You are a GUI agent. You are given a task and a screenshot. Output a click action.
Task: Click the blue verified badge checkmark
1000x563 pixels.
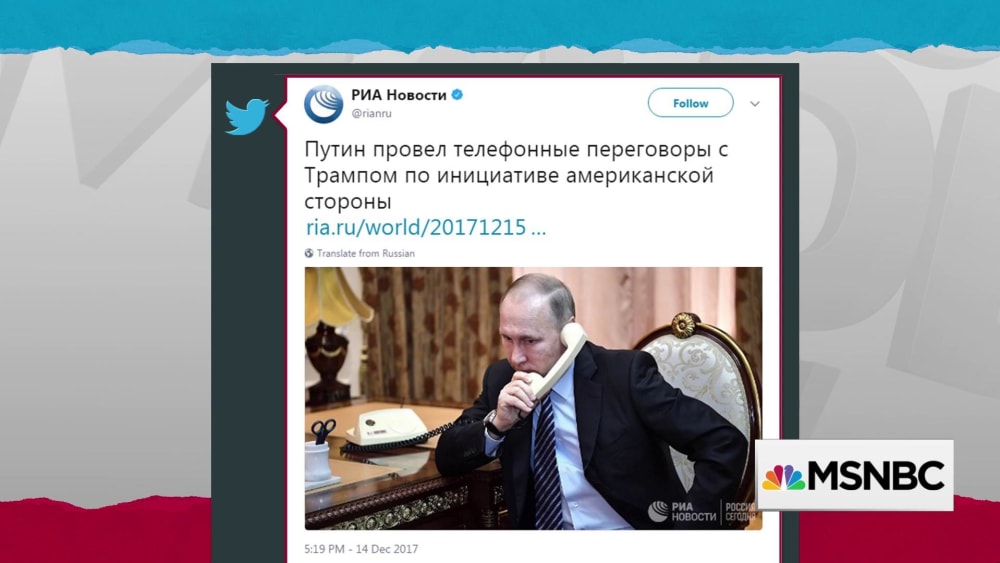click(457, 95)
